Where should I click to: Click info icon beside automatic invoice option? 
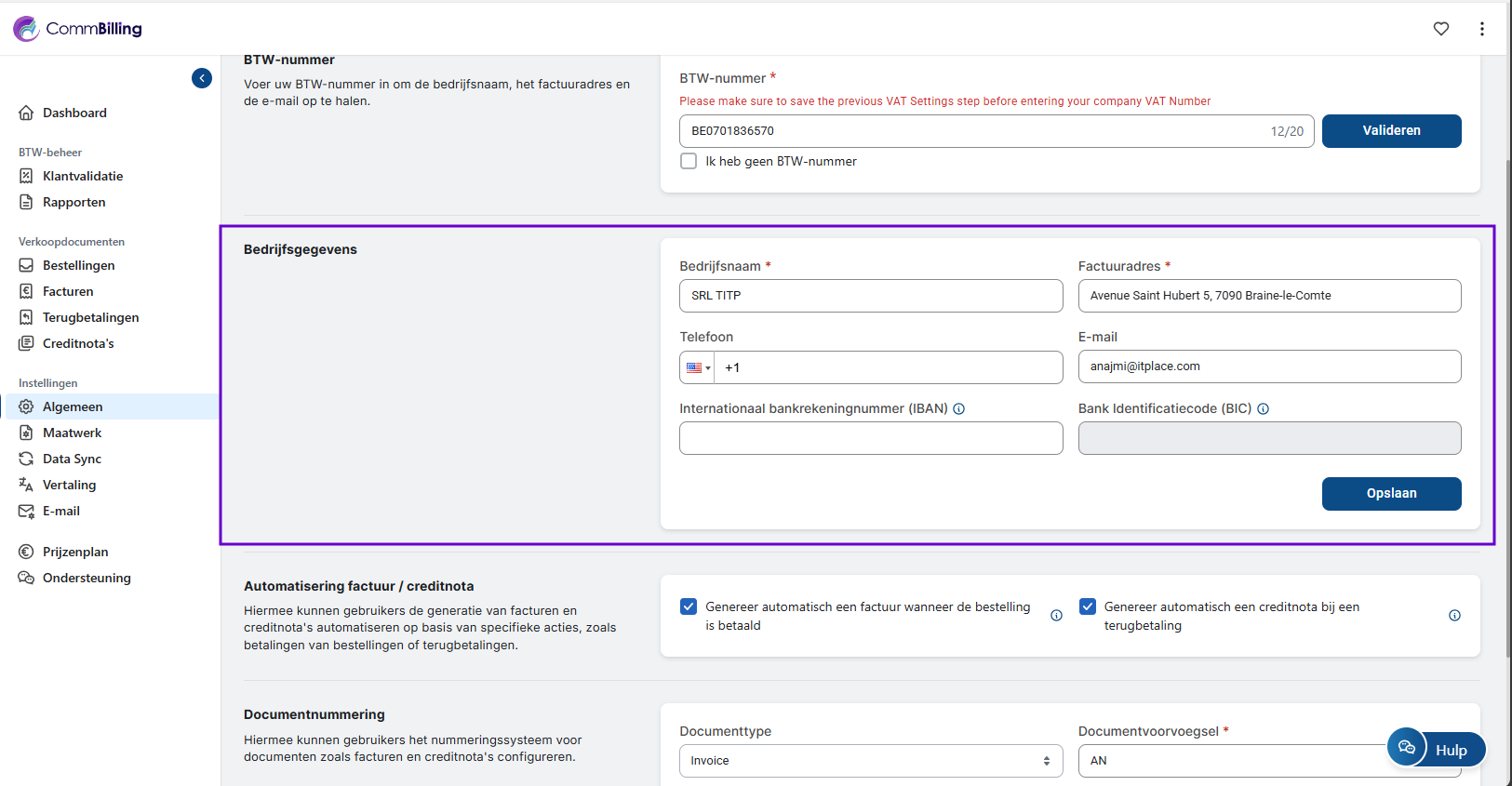1056,616
